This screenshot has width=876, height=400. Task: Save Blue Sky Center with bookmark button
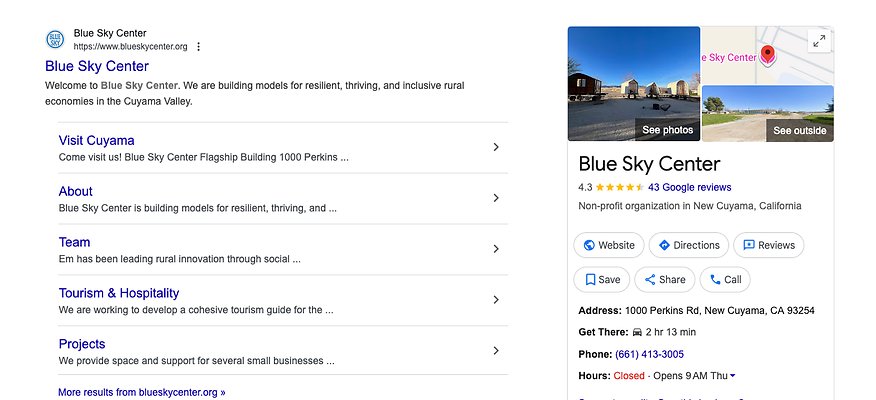(602, 280)
